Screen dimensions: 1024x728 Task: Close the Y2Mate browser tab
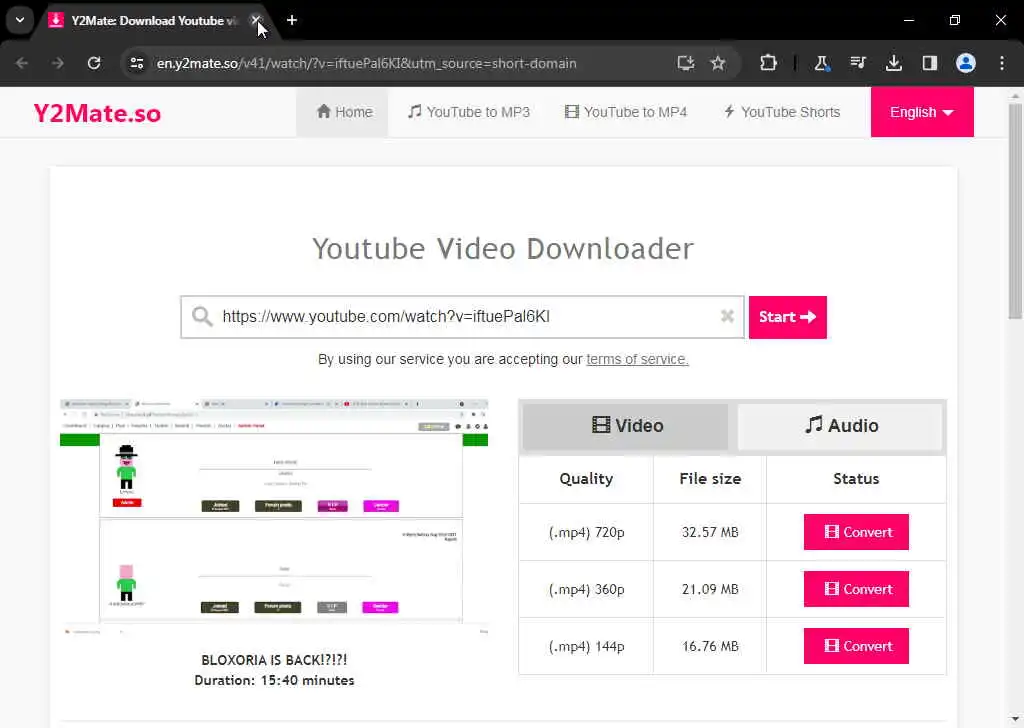(x=256, y=20)
